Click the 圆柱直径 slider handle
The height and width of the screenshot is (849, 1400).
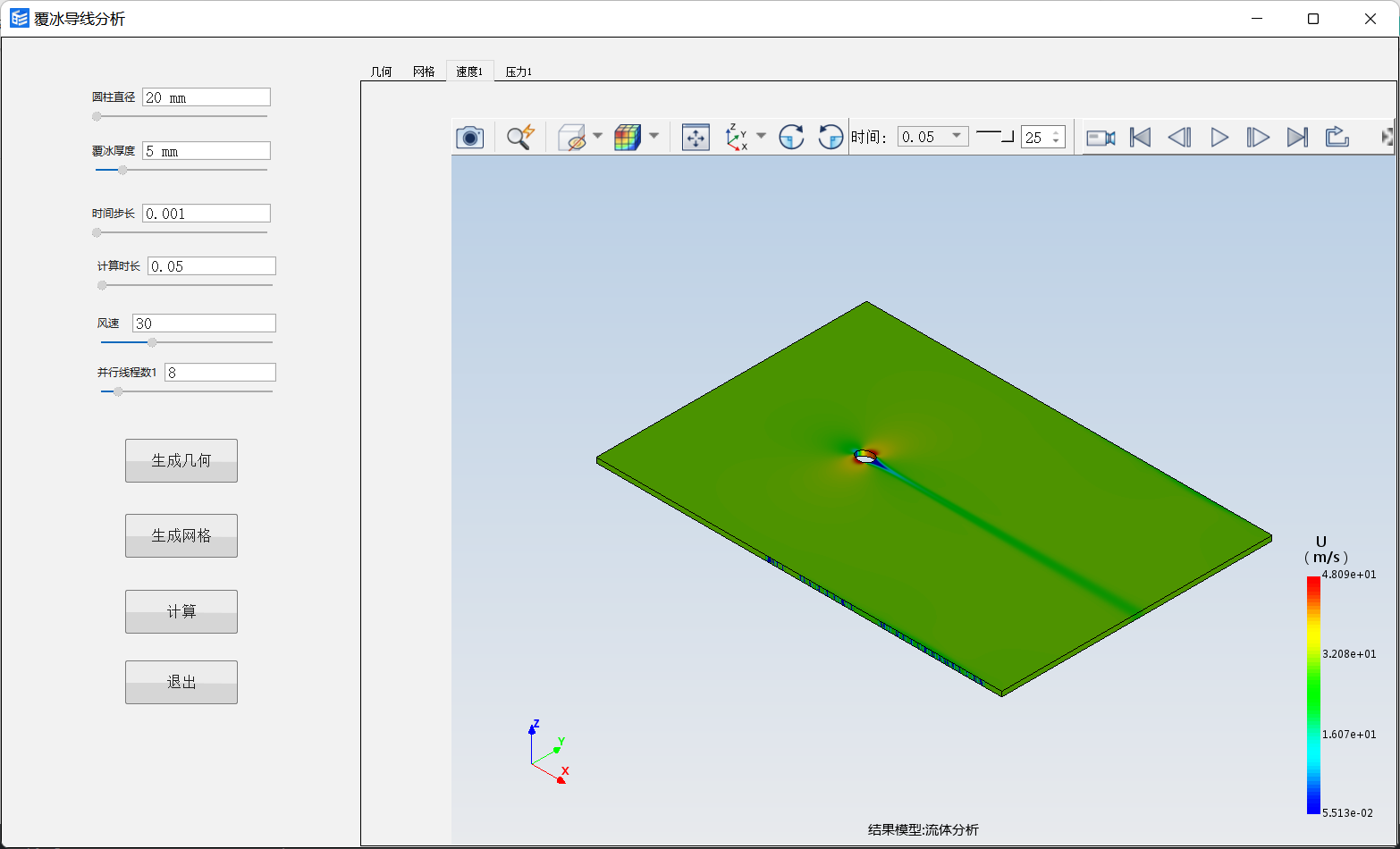pos(97,116)
